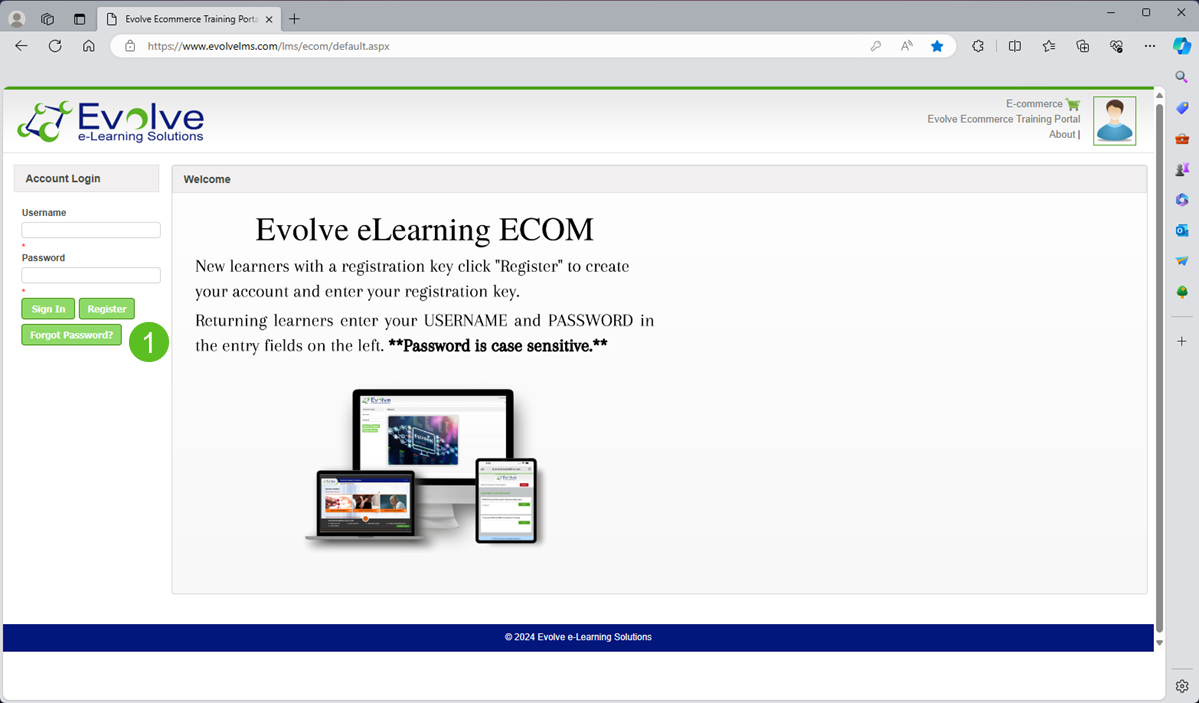This screenshot has width=1199, height=703.
Task: Click the user profile picture
Action: pos(1114,120)
